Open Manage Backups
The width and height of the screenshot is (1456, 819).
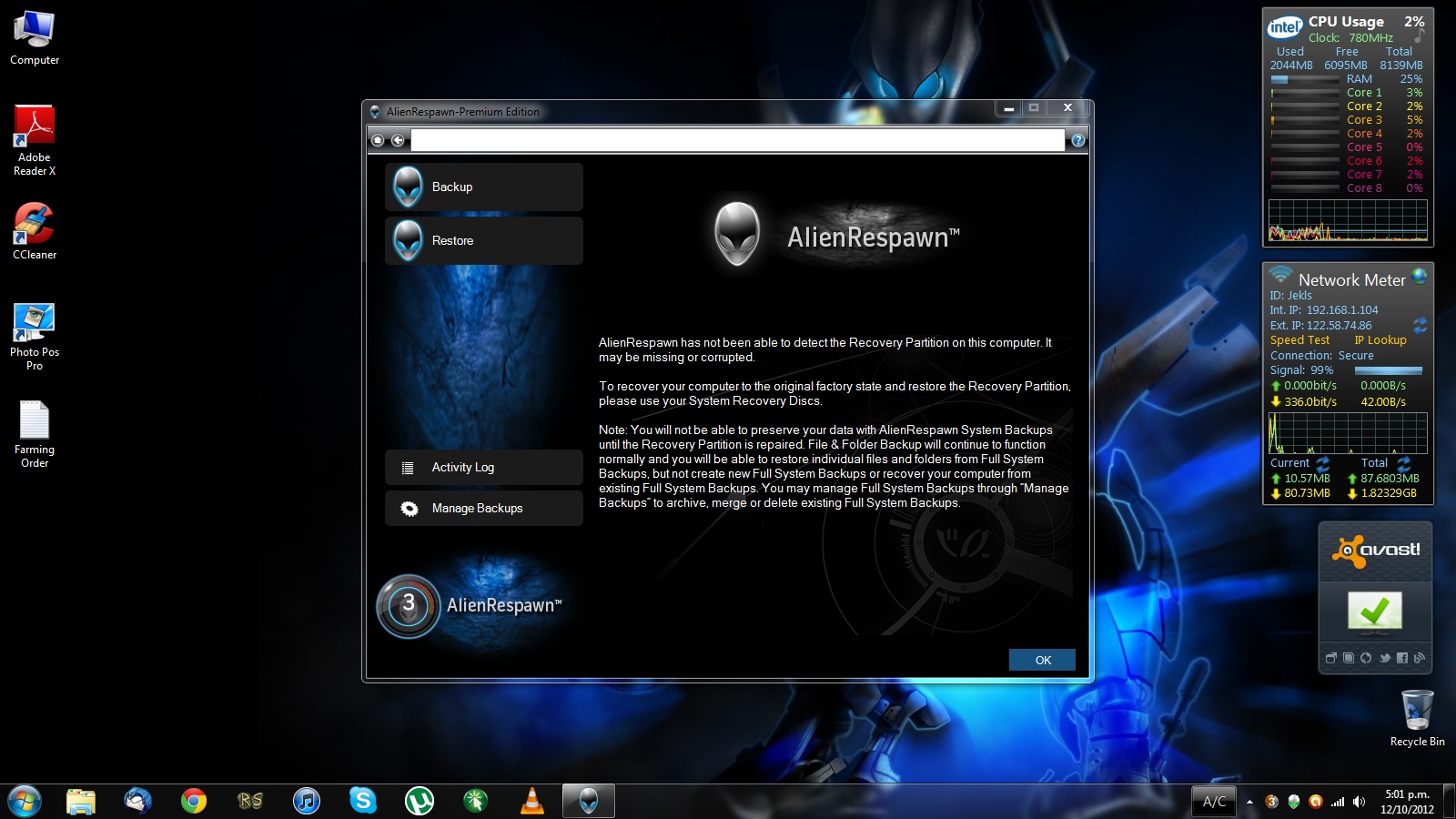click(484, 508)
